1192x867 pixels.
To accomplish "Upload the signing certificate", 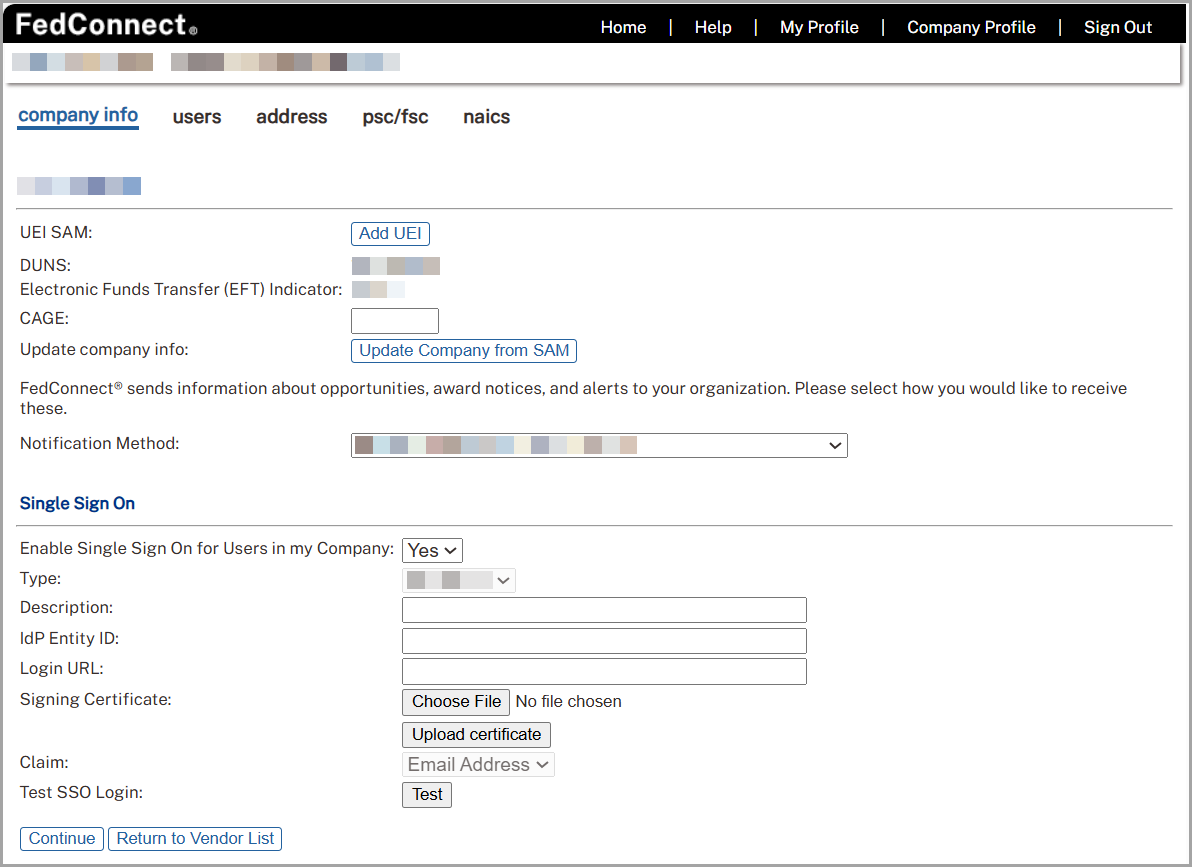I will (476, 734).
